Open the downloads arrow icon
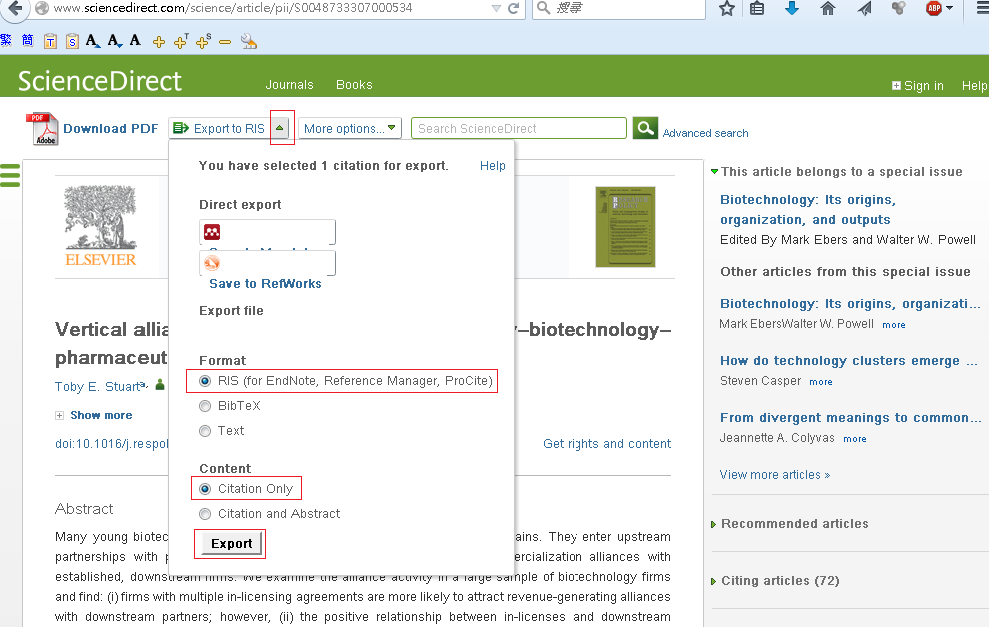The image size is (989, 627). [x=792, y=8]
